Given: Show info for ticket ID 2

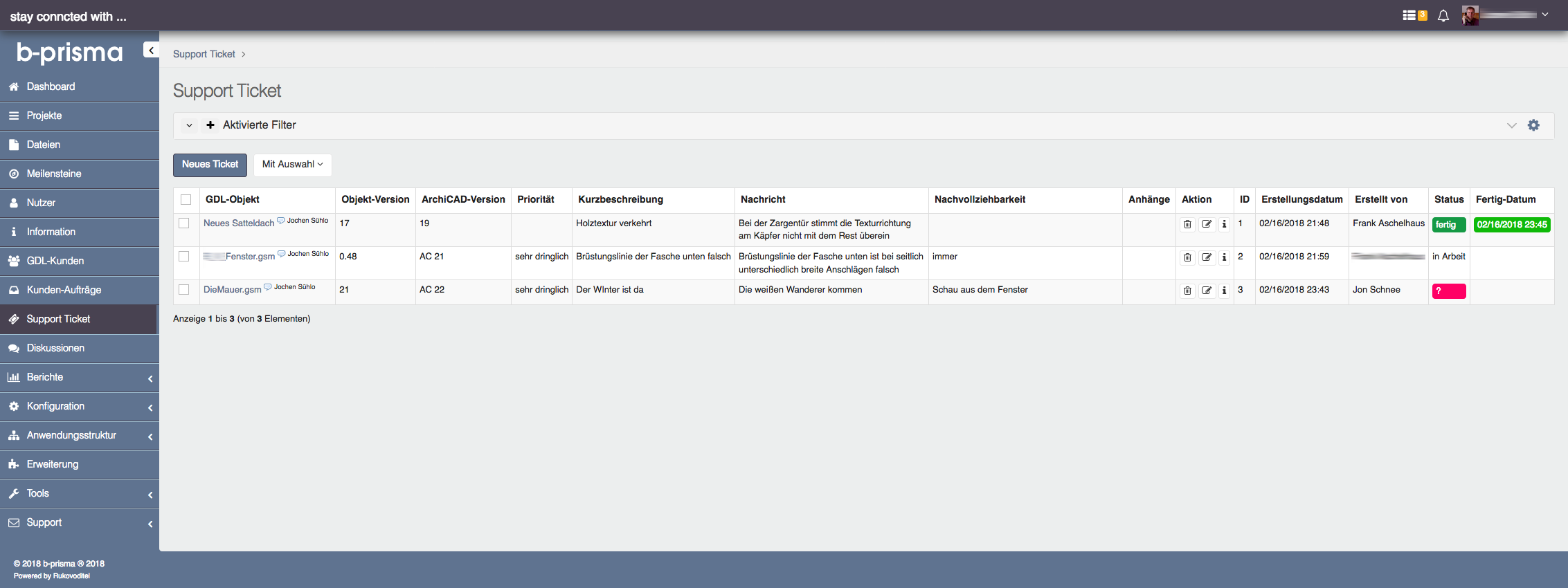Looking at the screenshot, I should pyautogui.click(x=1224, y=257).
